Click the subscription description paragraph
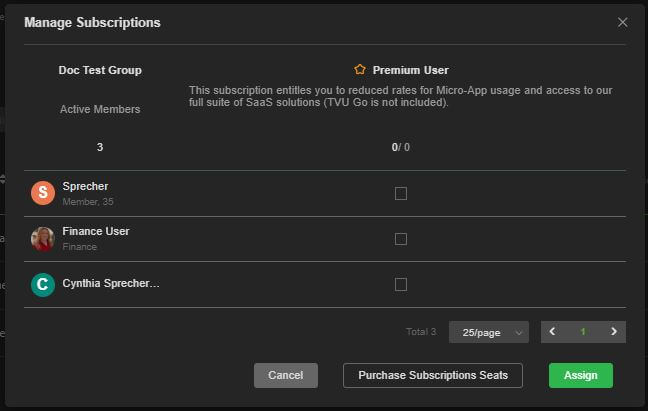 400,96
